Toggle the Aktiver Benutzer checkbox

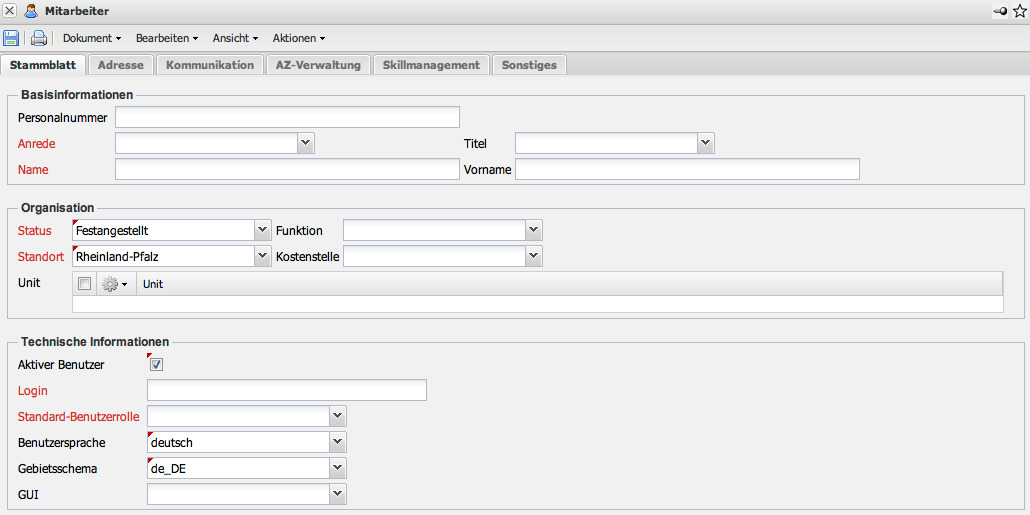[156, 365]
